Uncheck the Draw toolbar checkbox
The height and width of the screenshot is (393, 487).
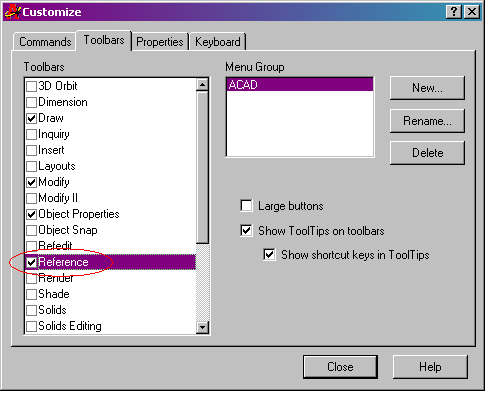pos(31,118)
